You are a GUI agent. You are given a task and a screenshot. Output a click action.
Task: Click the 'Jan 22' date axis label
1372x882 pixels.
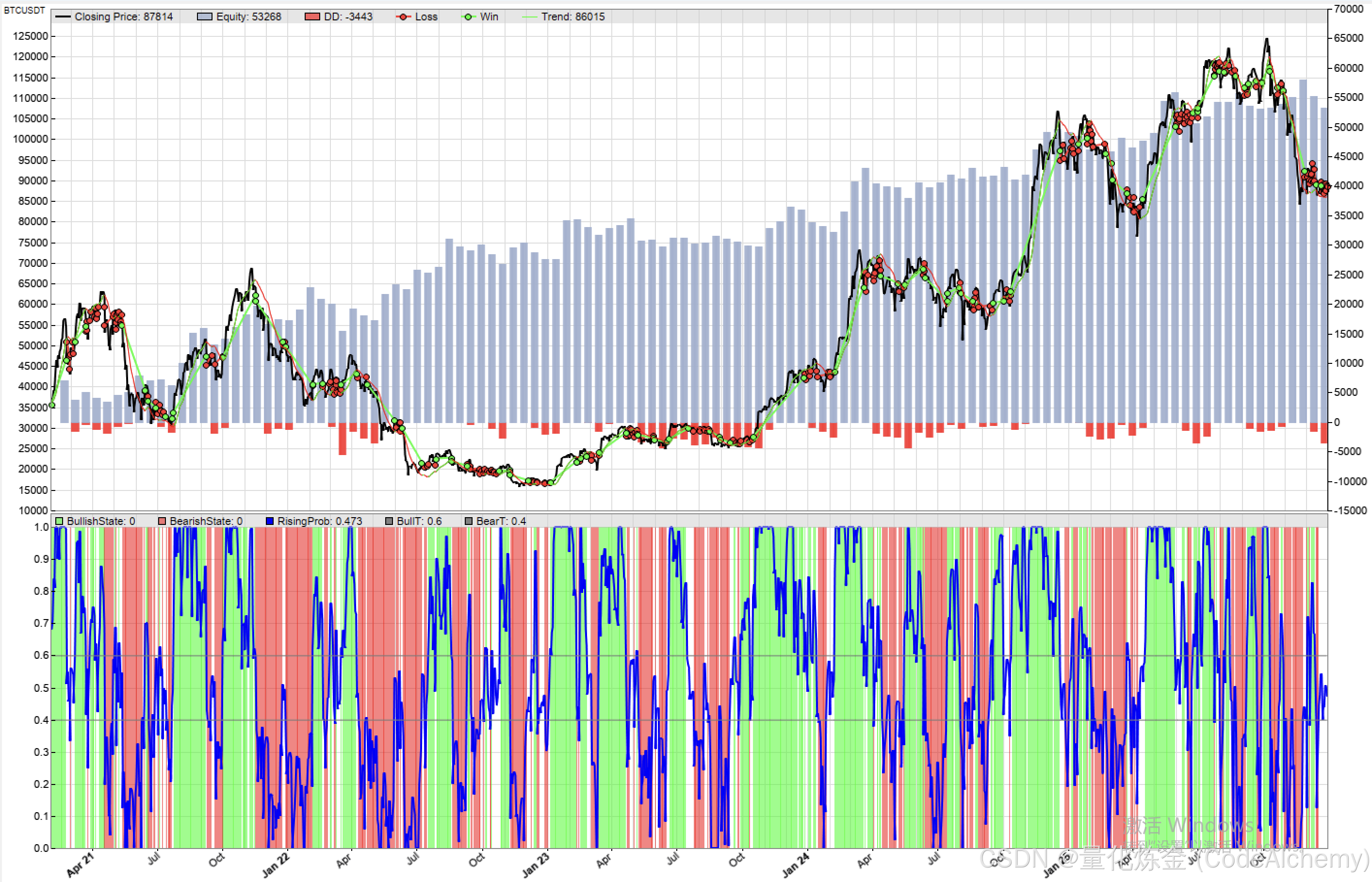coord(276,865)
